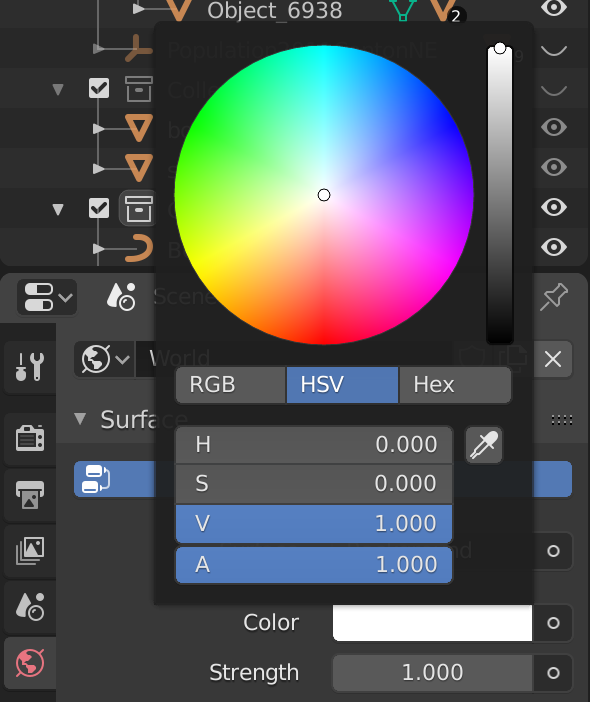Viewport: 590px width, 702px height.
Task: Open the Tool properties tab
Action: coord(30,366)
